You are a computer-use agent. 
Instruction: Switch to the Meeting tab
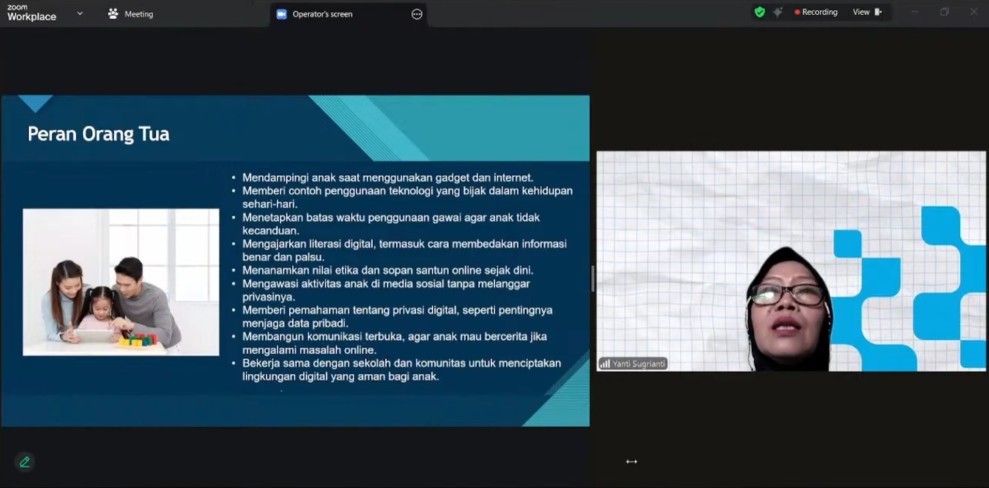131,14
